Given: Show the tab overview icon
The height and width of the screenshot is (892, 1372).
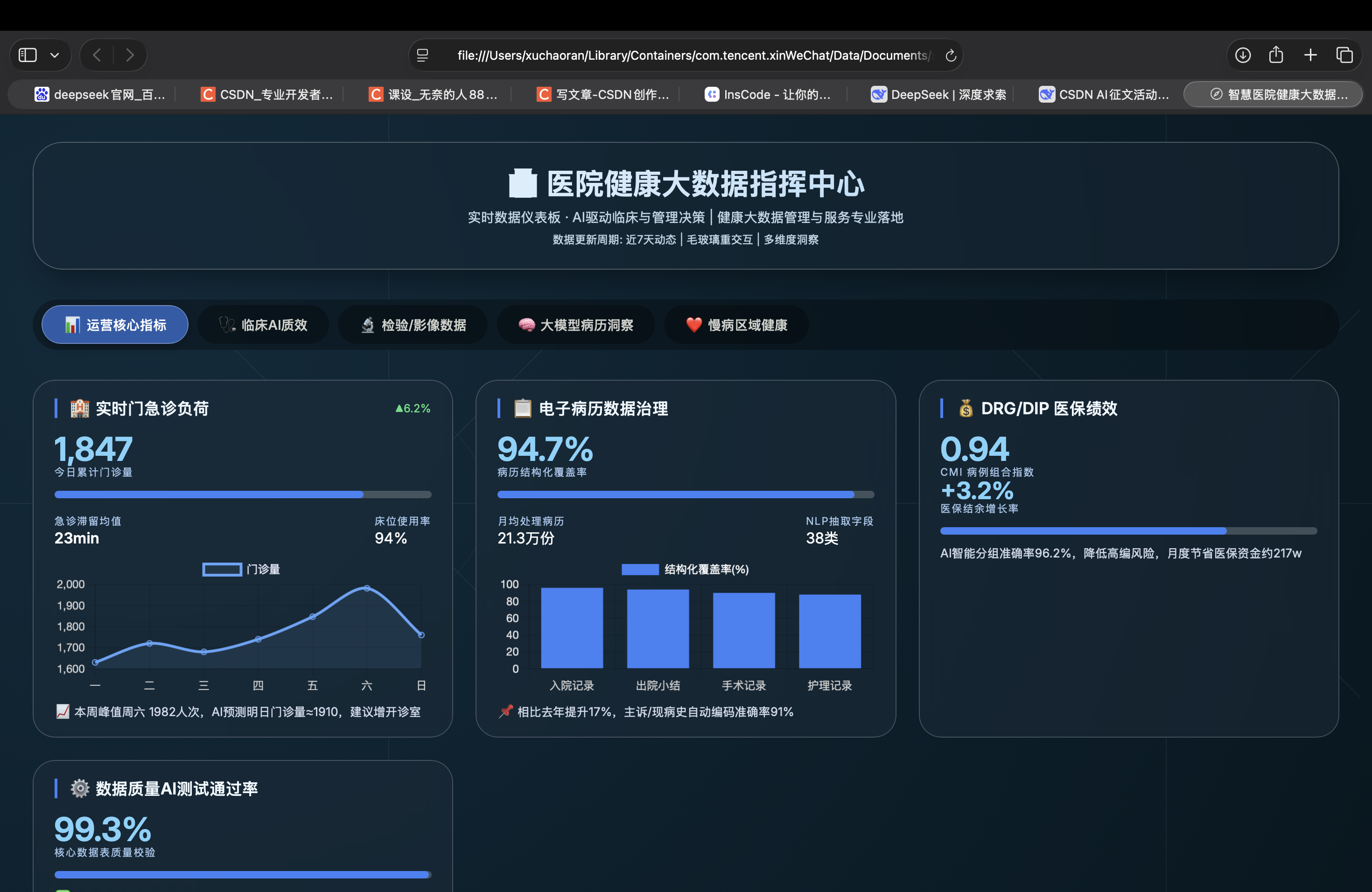Looking at the screenshot, I should (1344, 56).
